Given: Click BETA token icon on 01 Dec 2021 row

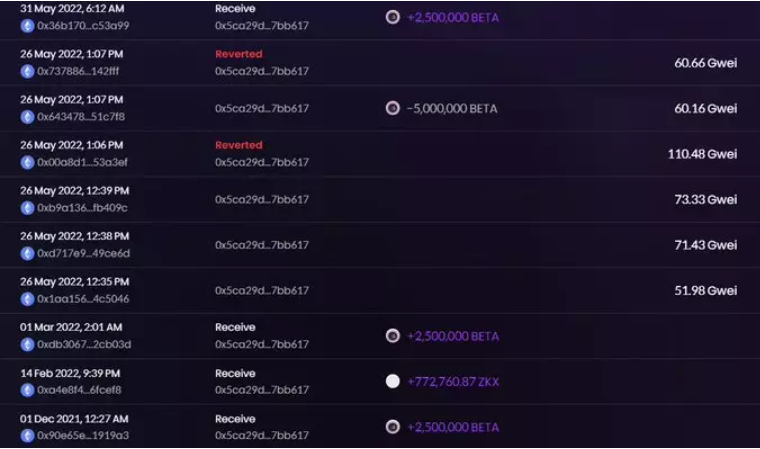Looking at the screenshot, I should click(393, 427).
